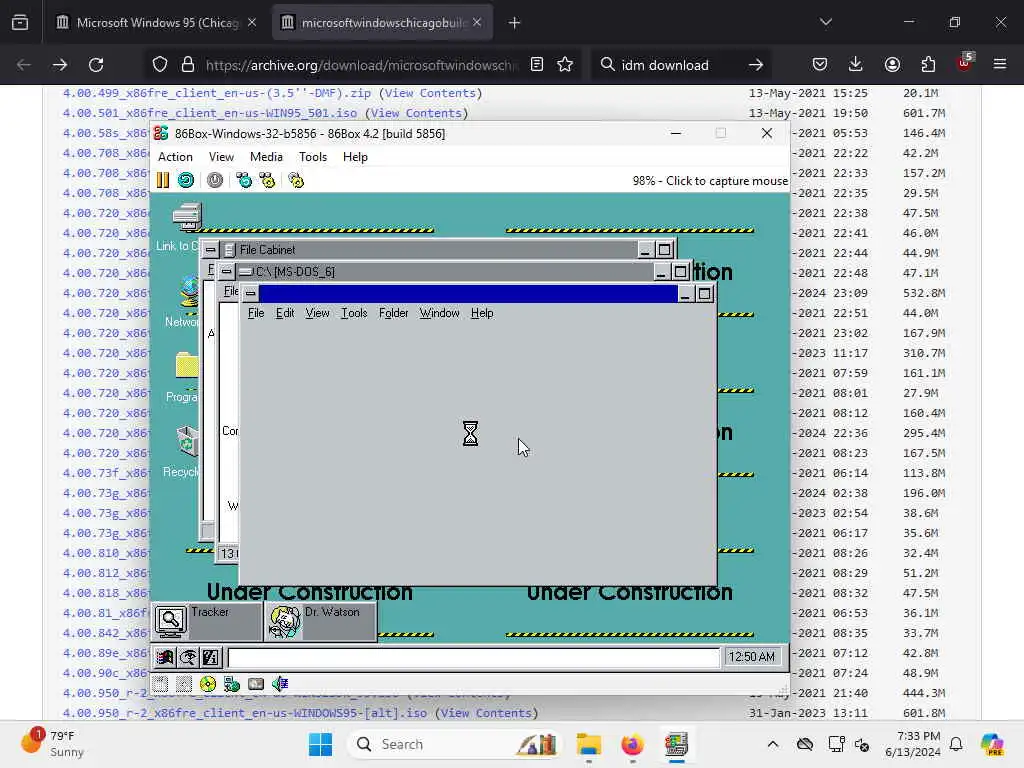This screenshot has height=768, width=1024.
Task: Click the info Help icon on Chicago taskbar
Action: tap(211, 658)
